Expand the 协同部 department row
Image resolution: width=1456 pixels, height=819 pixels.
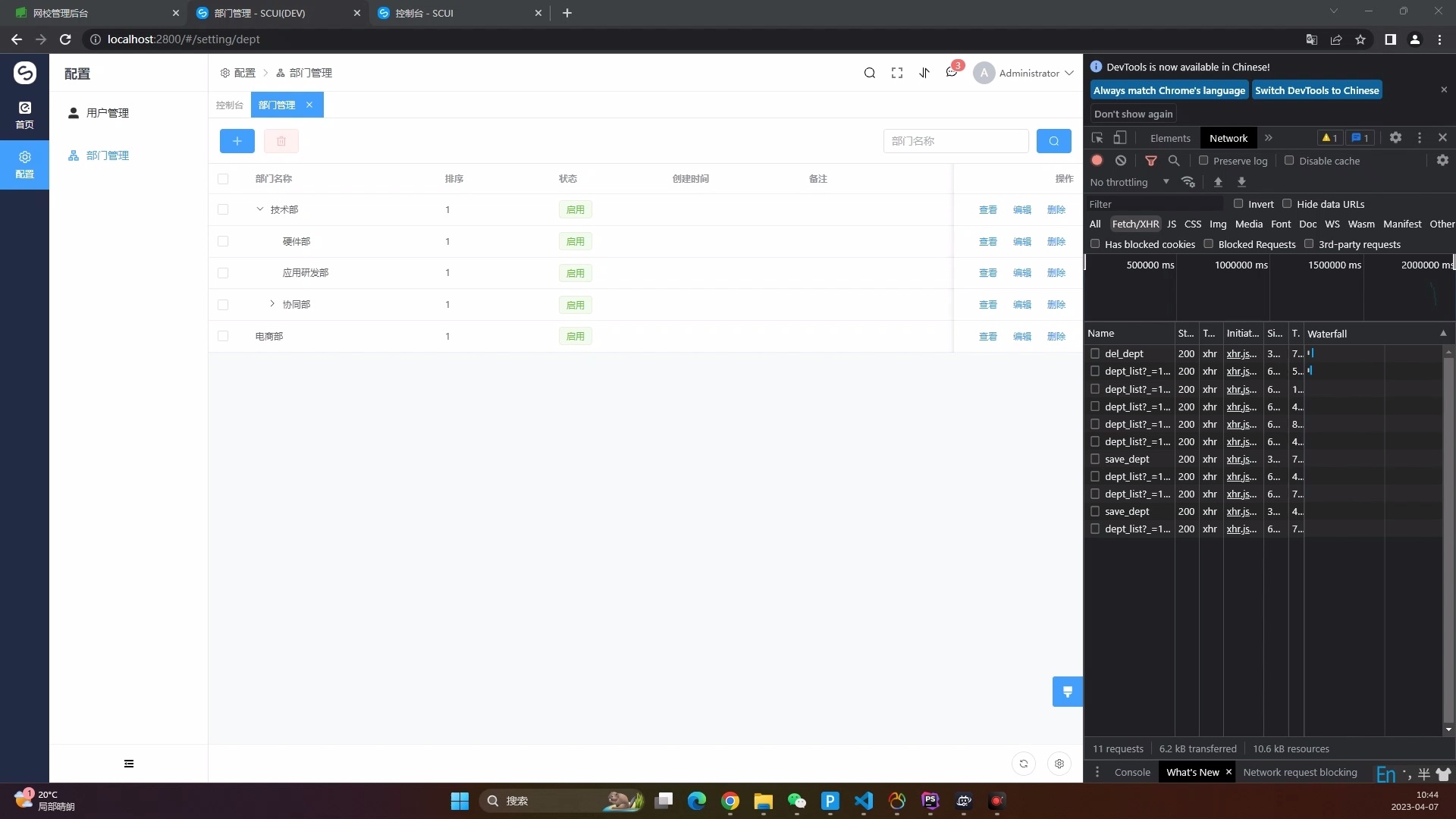273,304
